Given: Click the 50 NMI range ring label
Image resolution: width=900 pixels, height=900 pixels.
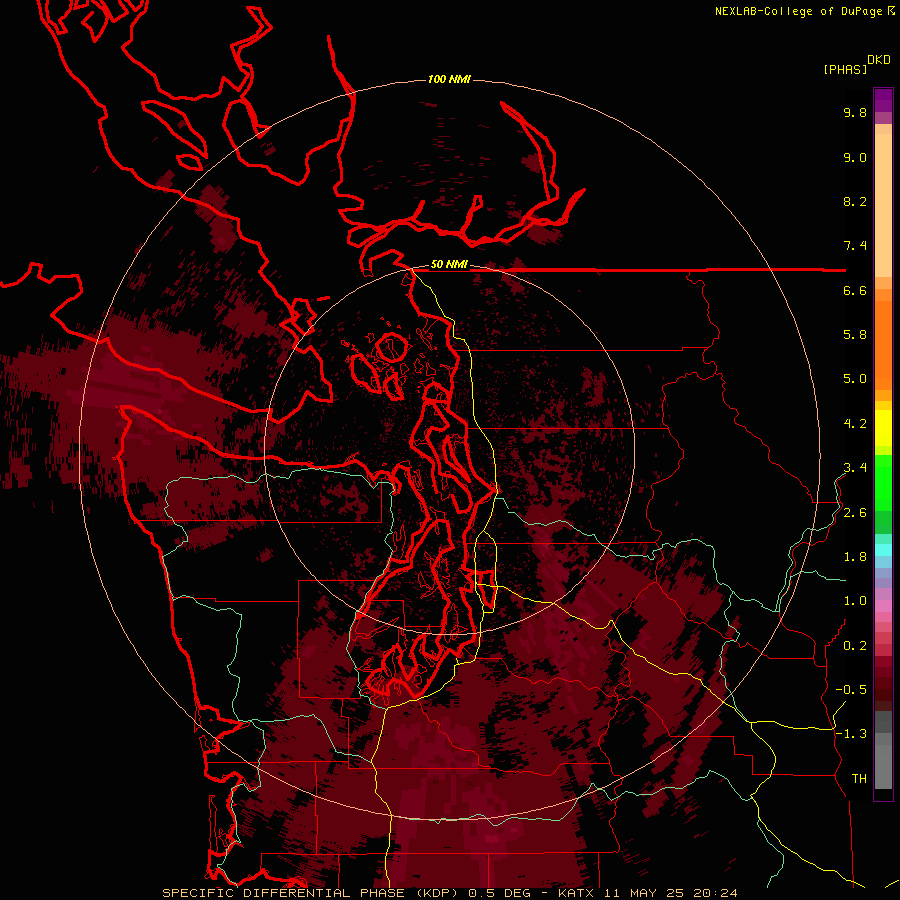Looking at the screenshot, I should pos(449,265).
